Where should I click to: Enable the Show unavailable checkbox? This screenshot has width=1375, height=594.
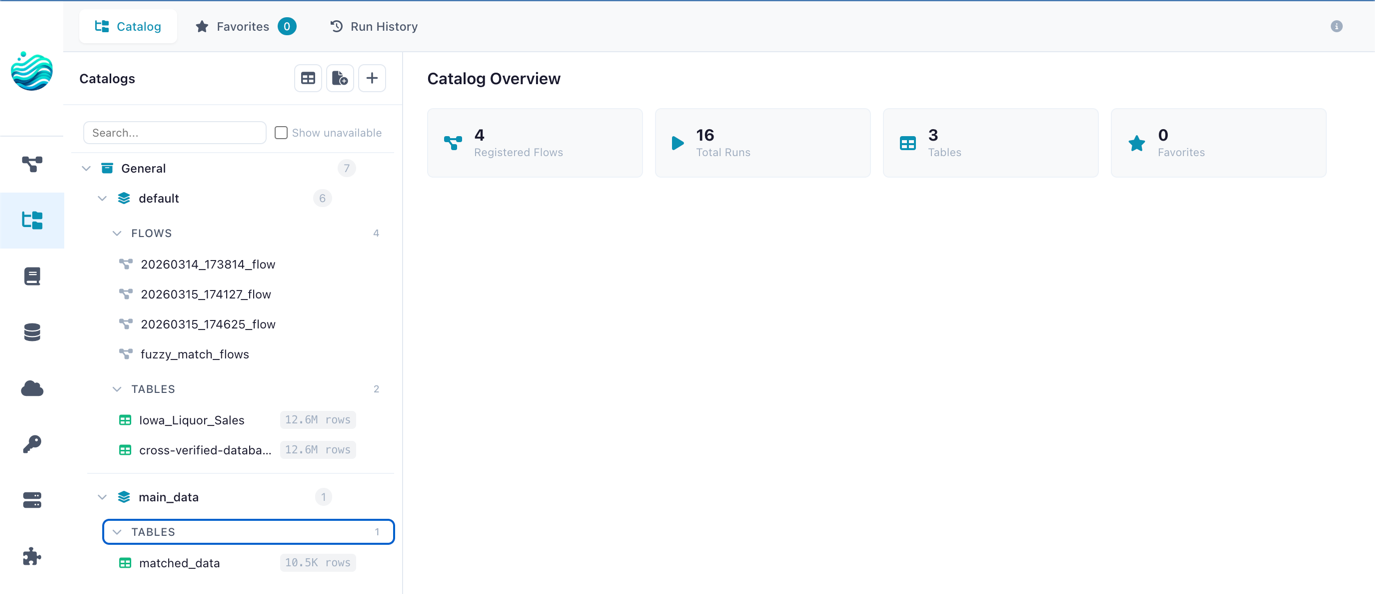point(280,132)
